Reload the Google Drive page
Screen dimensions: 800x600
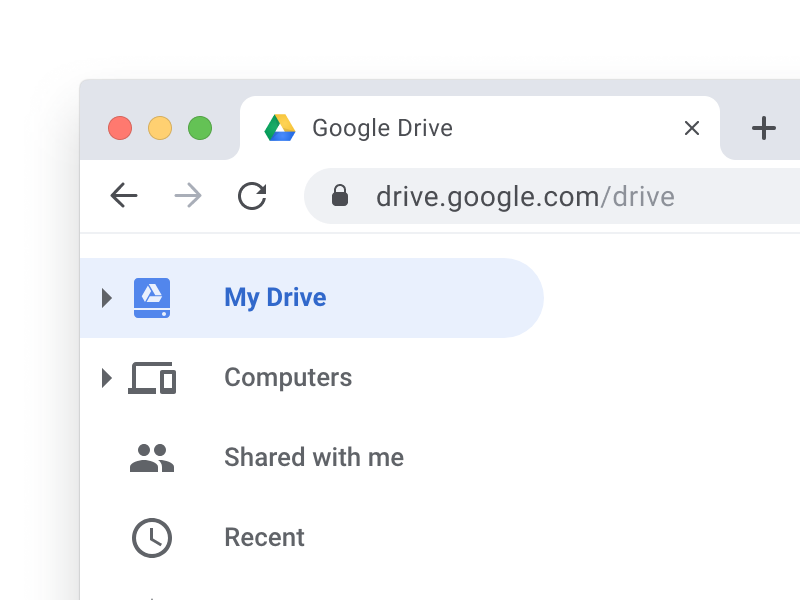click(x=252, y=196)
